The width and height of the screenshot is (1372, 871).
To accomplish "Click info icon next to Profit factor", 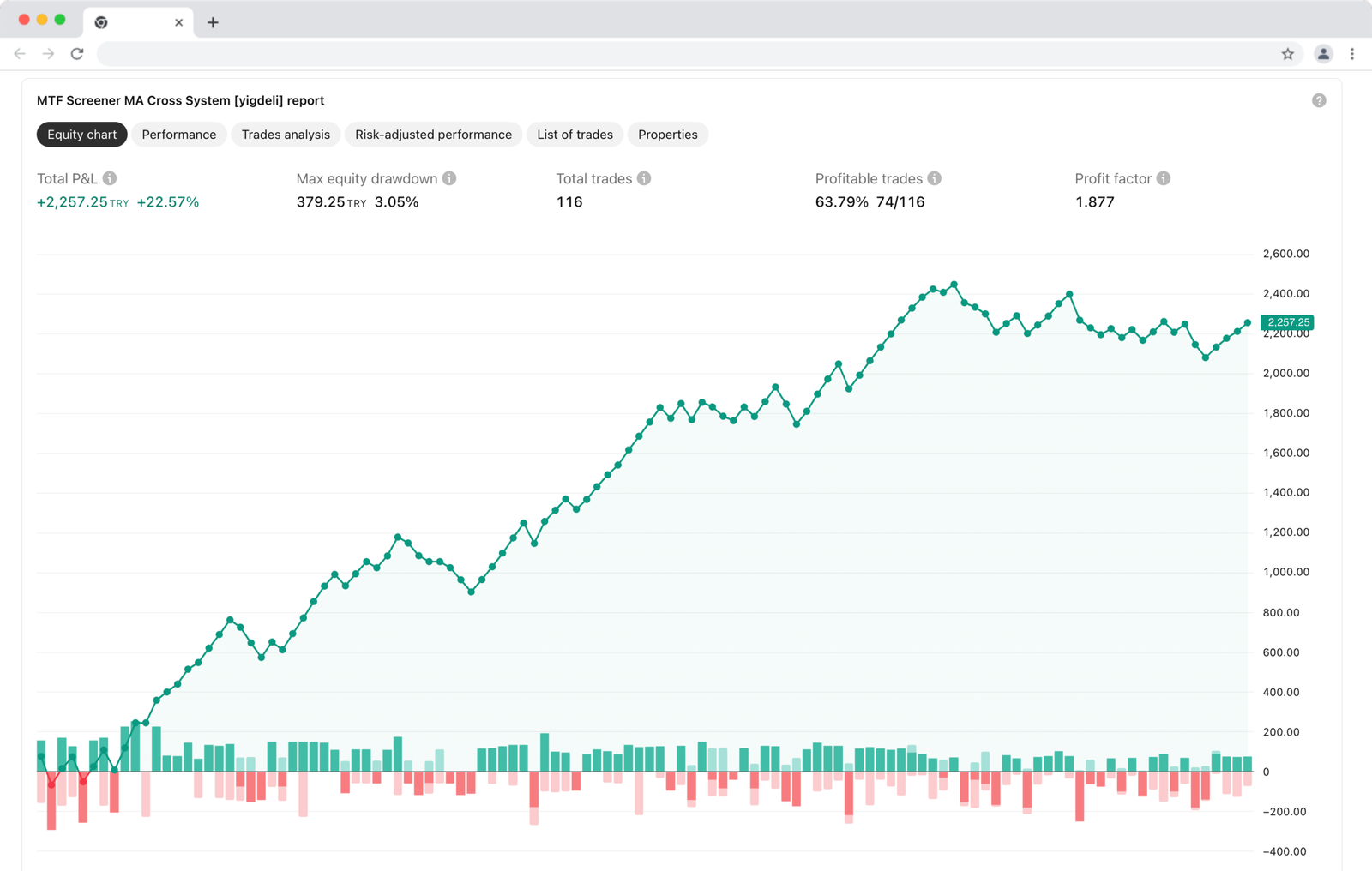I will [x=1164, y=178].
